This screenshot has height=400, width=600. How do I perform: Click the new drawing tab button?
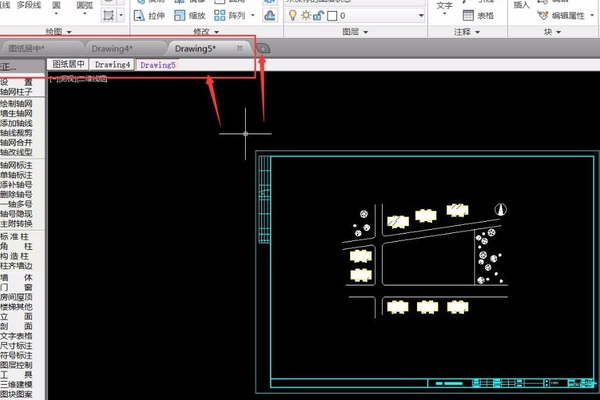(x=263, y=49)
